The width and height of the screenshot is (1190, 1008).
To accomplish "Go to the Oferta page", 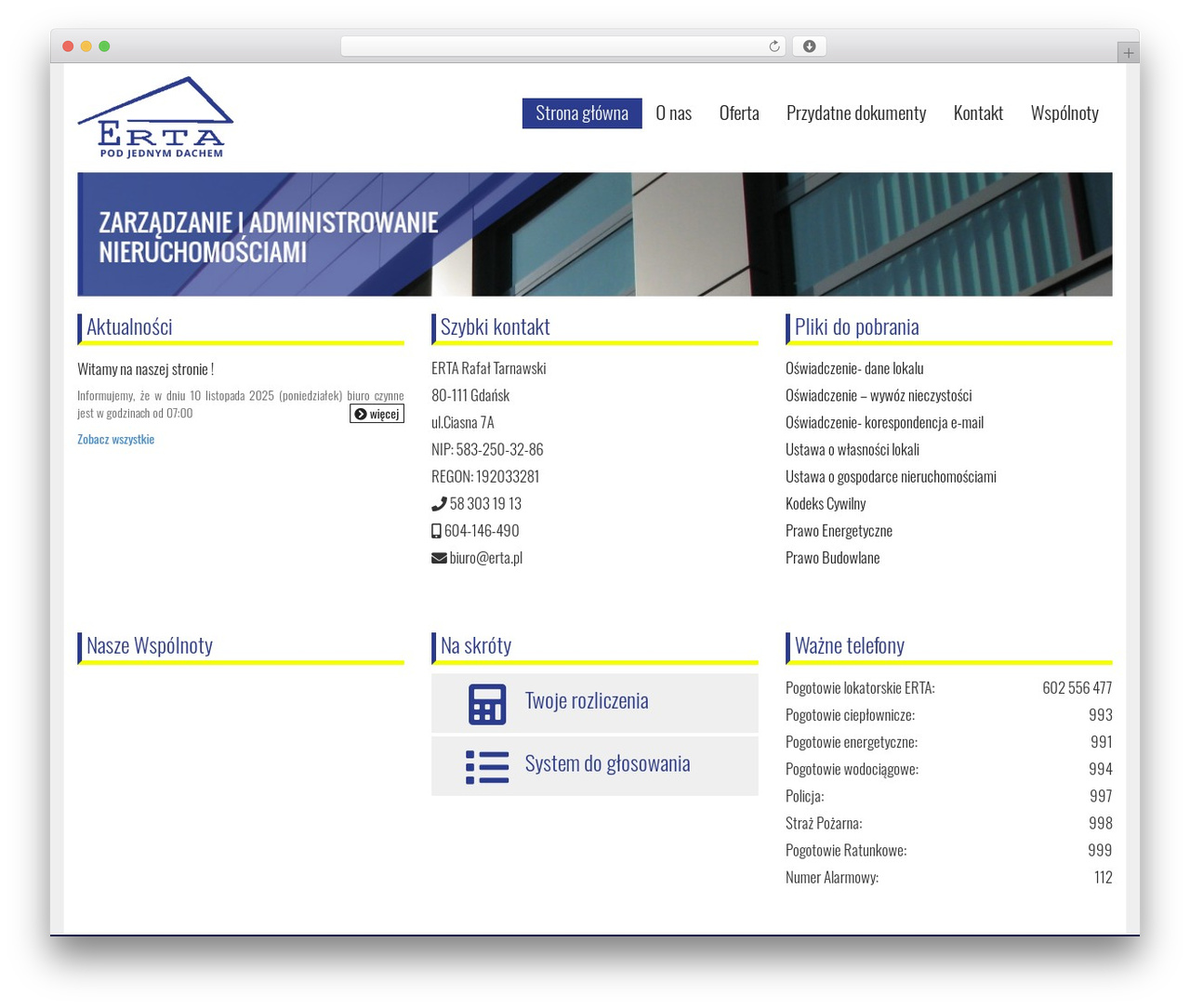I will click(x=739, y=113).
